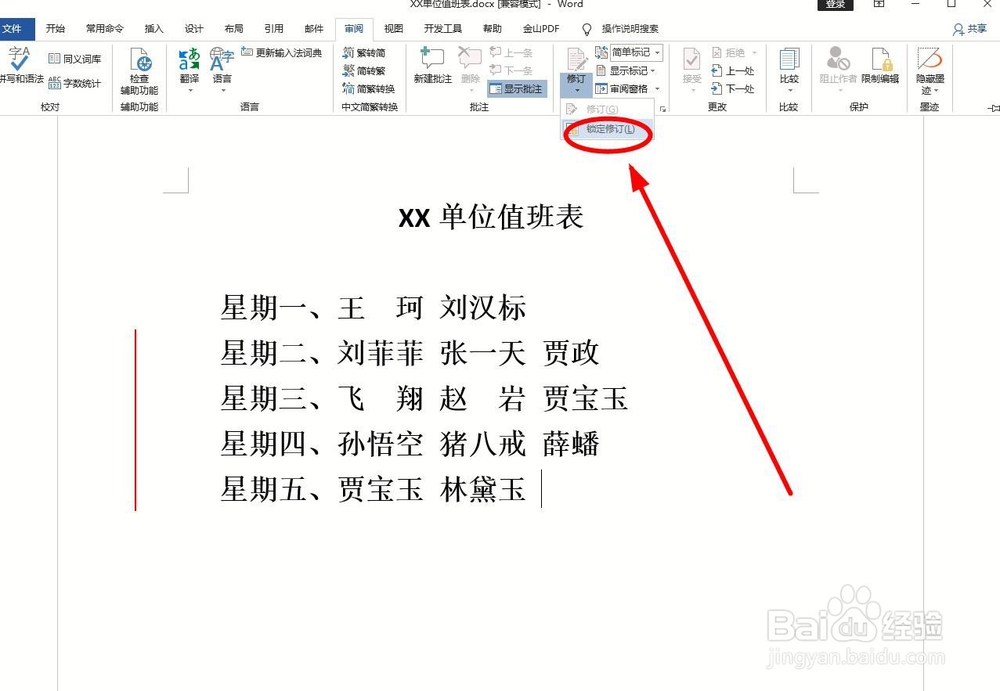Go to next change 下一处
The image size is (1000, 691).
[x=733, y=89]
